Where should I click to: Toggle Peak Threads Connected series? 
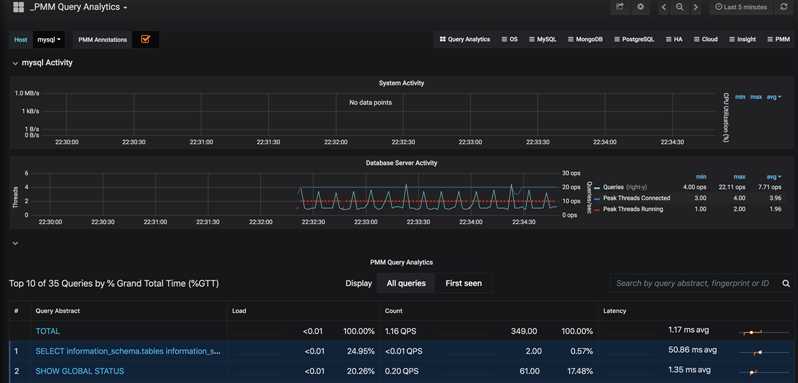tap(636, 198)
